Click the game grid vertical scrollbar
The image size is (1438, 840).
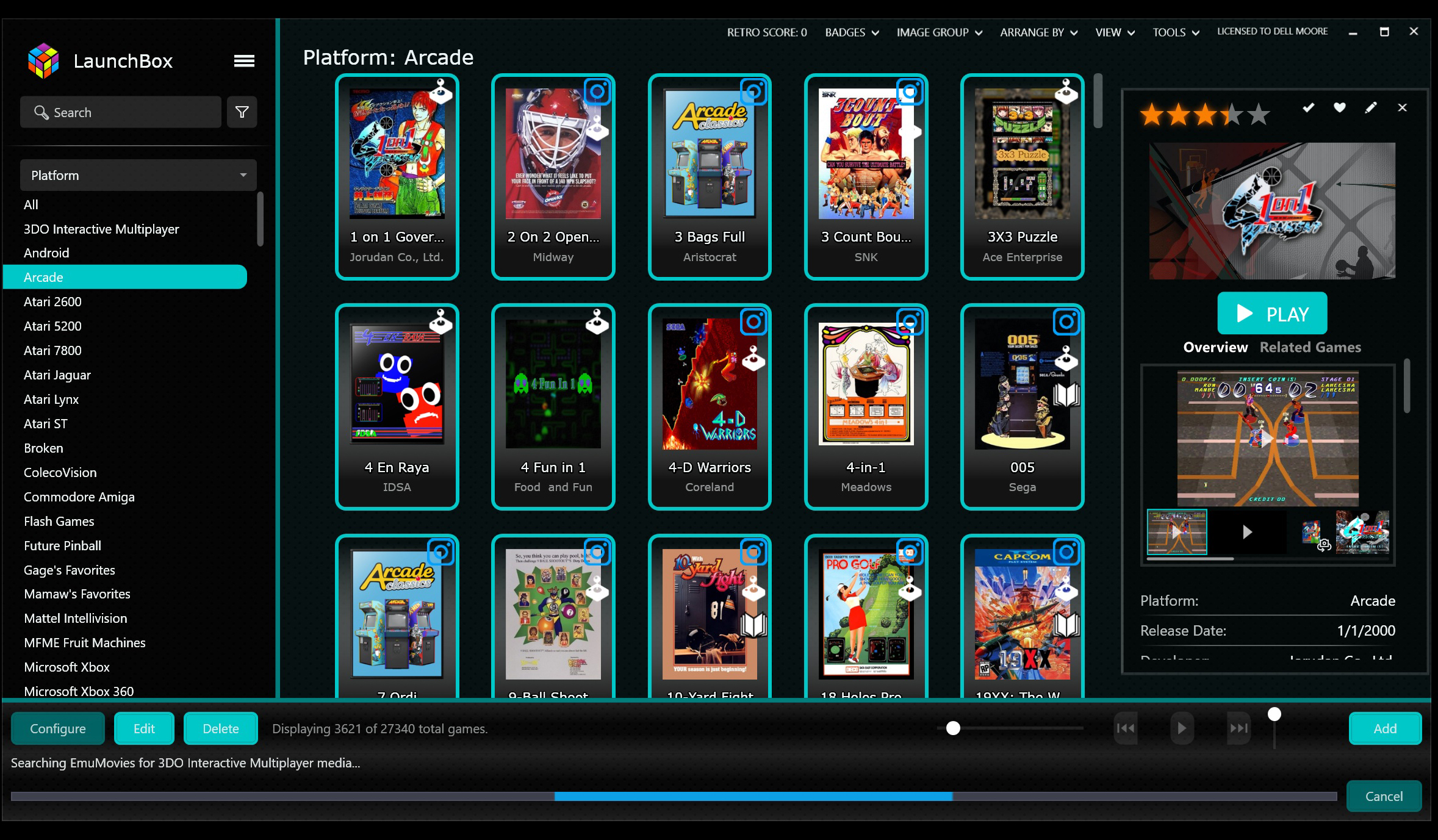pos(1098,101)
